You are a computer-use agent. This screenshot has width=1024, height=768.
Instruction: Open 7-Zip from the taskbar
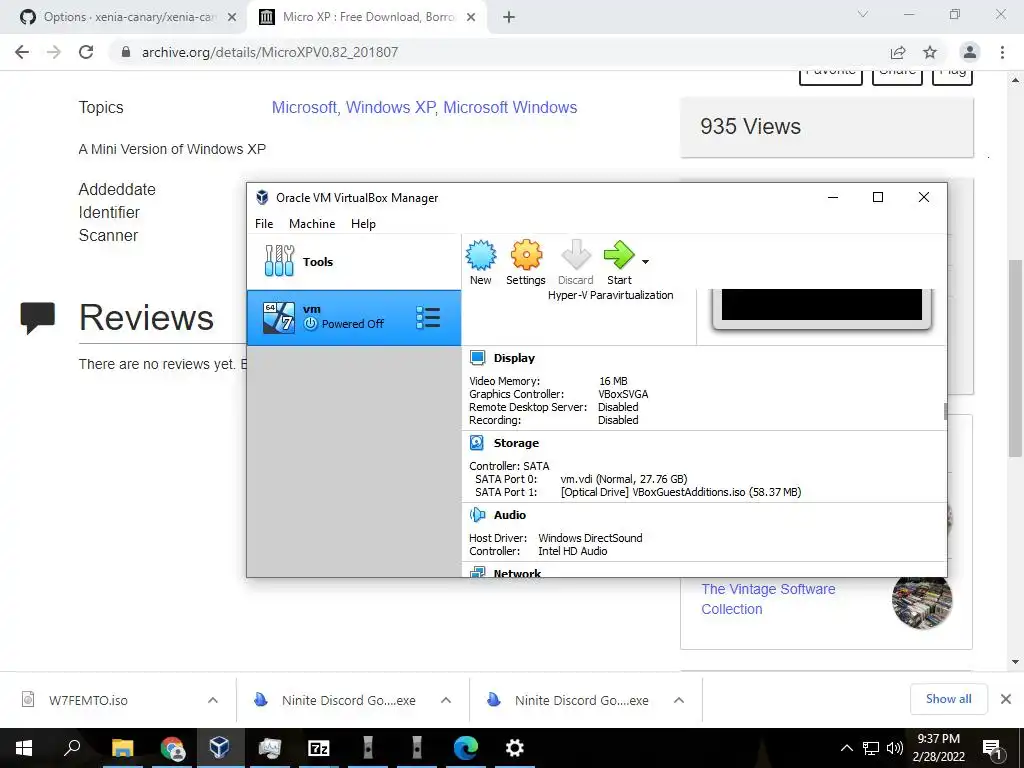[319, 748]
